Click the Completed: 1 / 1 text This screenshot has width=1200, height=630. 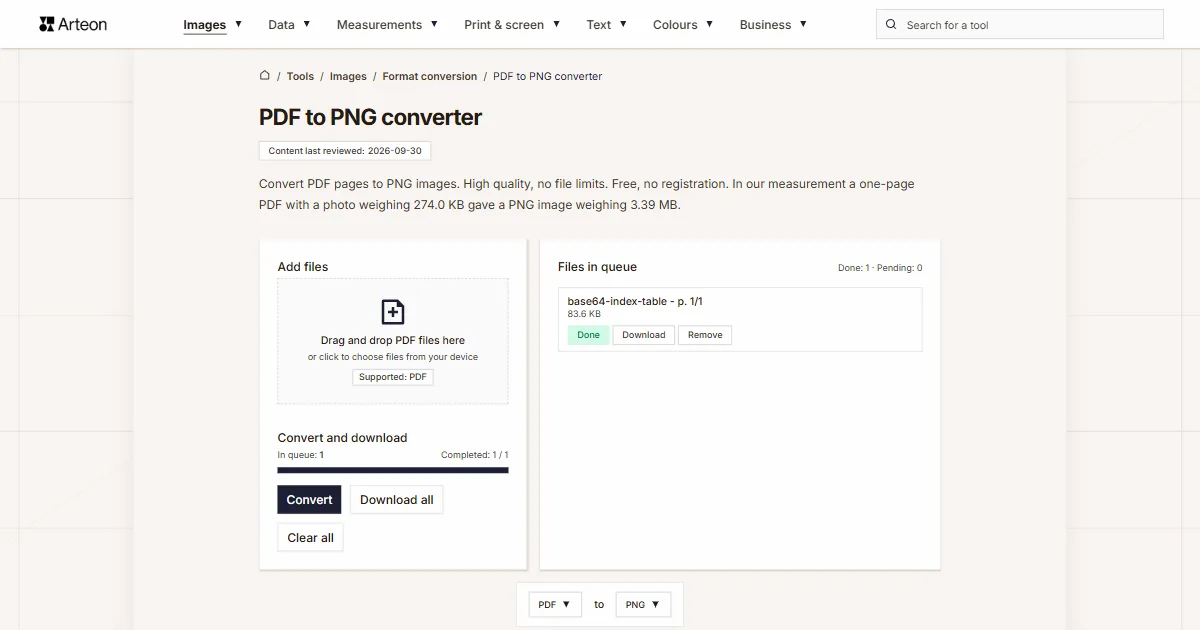pyautogui.click(x=475, y=455)
